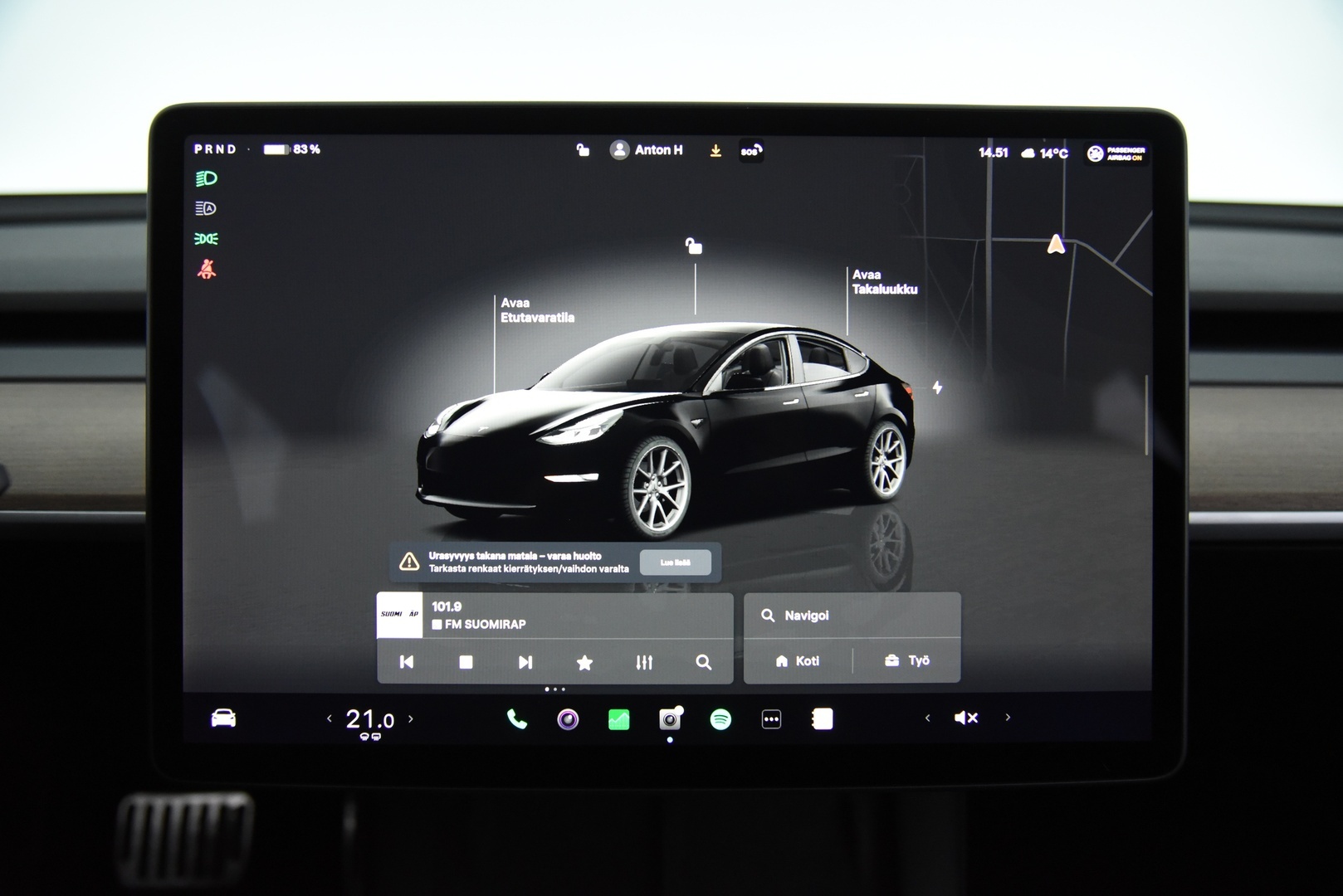Viewport: 1343px width, 896px height.
Task: Tap the software download arrow icon
Action: tap(716, 151)
